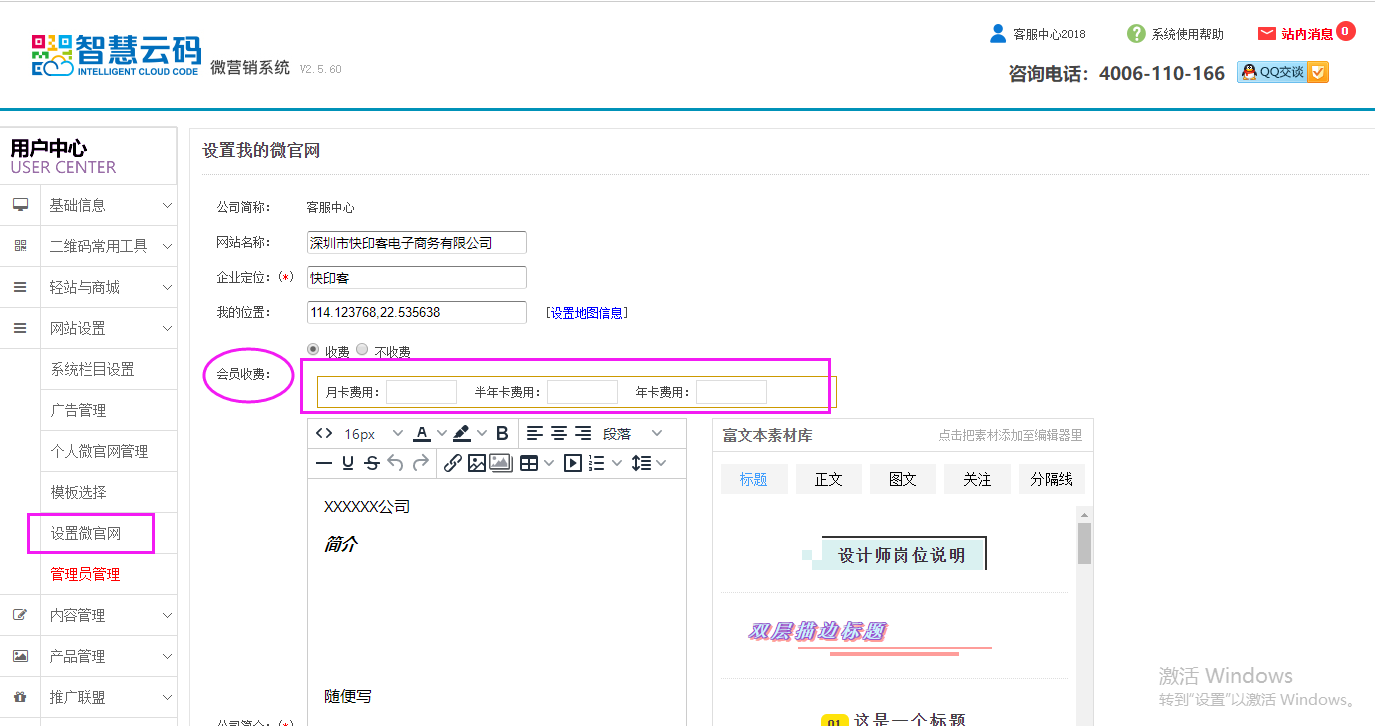Expand the 基础信息 sidebar section
The height and width of the screenshot is (726, 1375).
[x=89, y=205]
